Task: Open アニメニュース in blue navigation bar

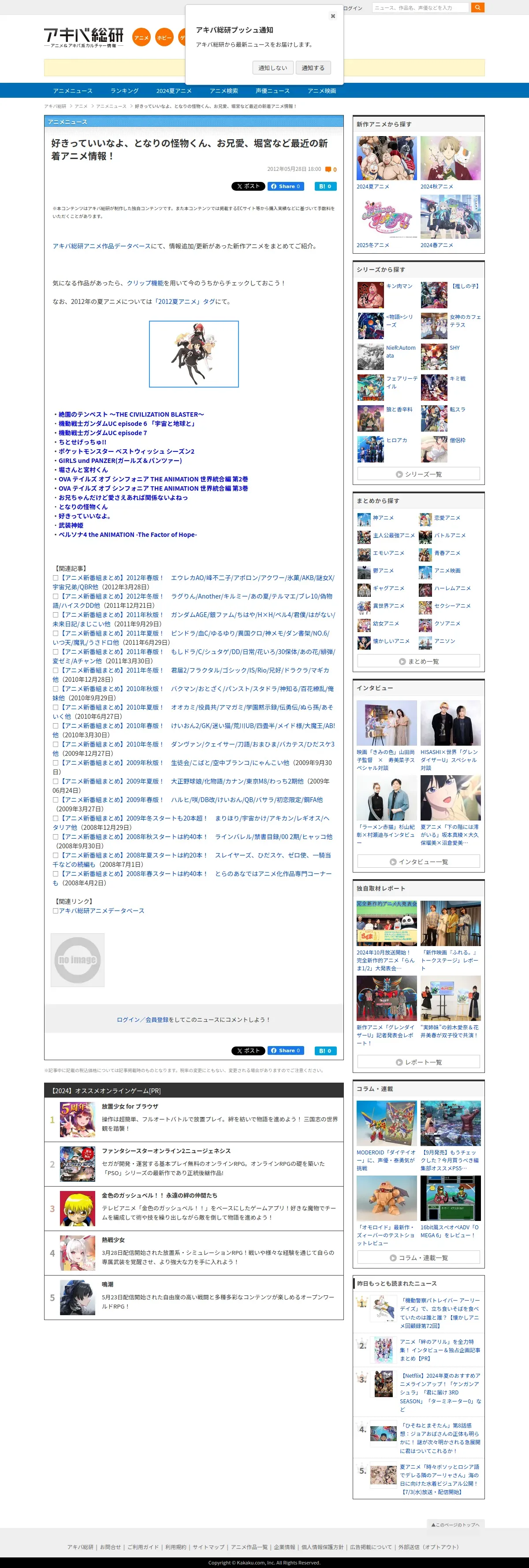Action: click(73, 91)
